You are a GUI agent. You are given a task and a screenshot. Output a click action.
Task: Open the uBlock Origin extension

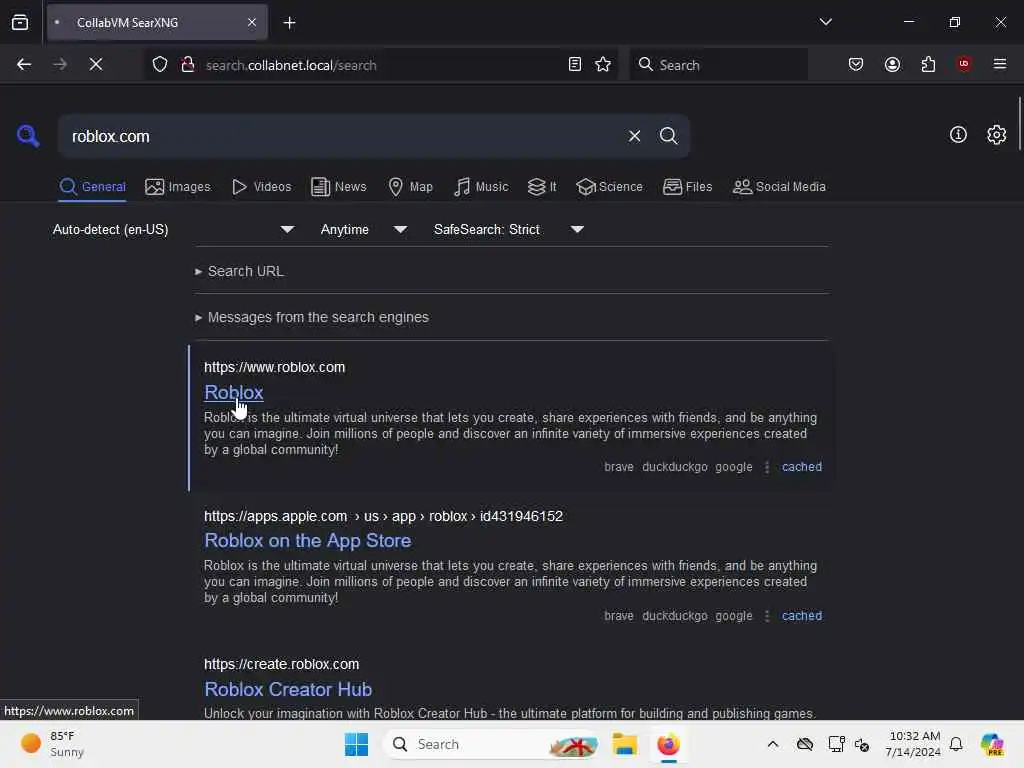(x=964, y=64)
